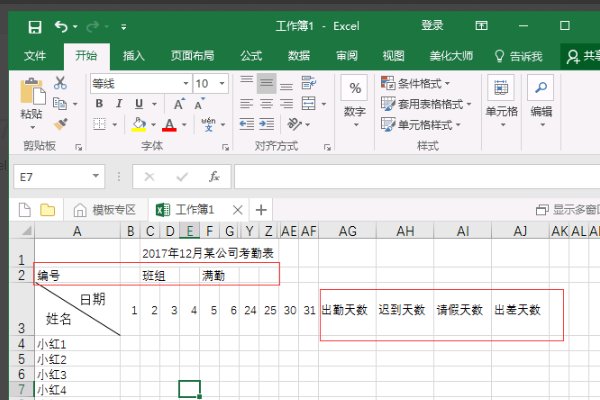Select column AG header
The height and width of the screenshot is (400, 600).
[x=347, y=231]
